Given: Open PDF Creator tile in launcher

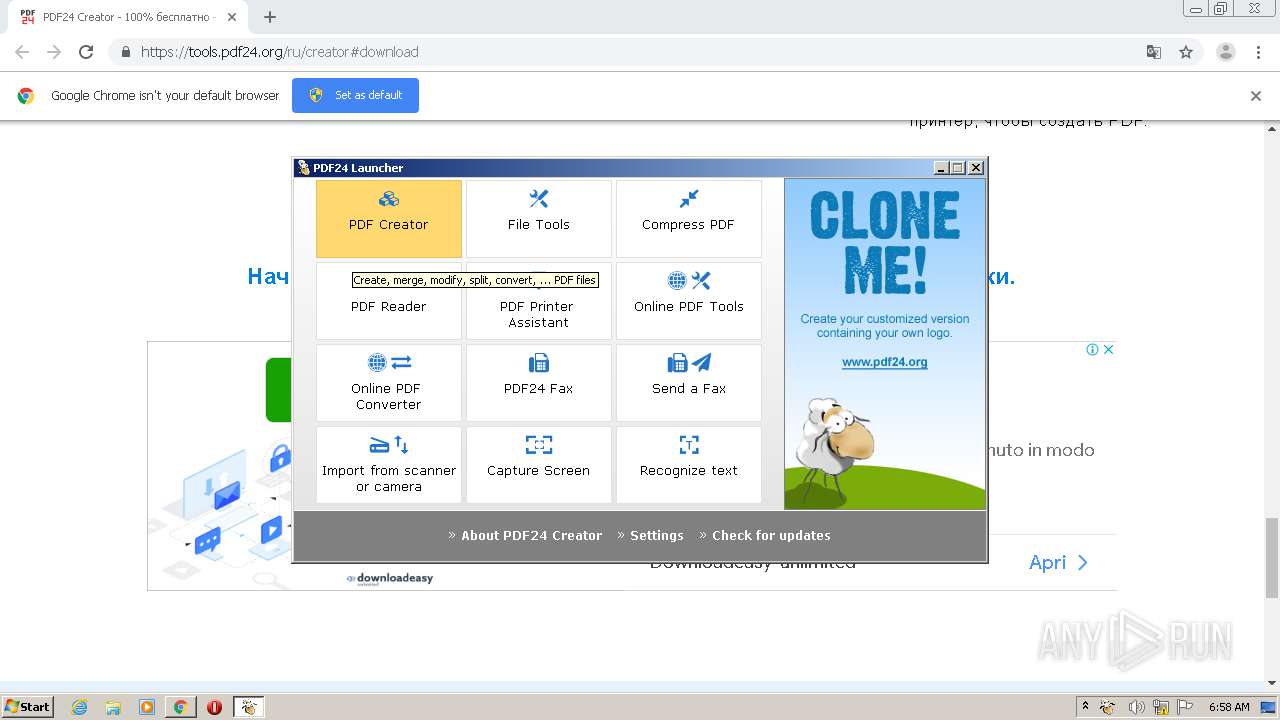Looking at the screenshot, I should (x=389, y=219).
